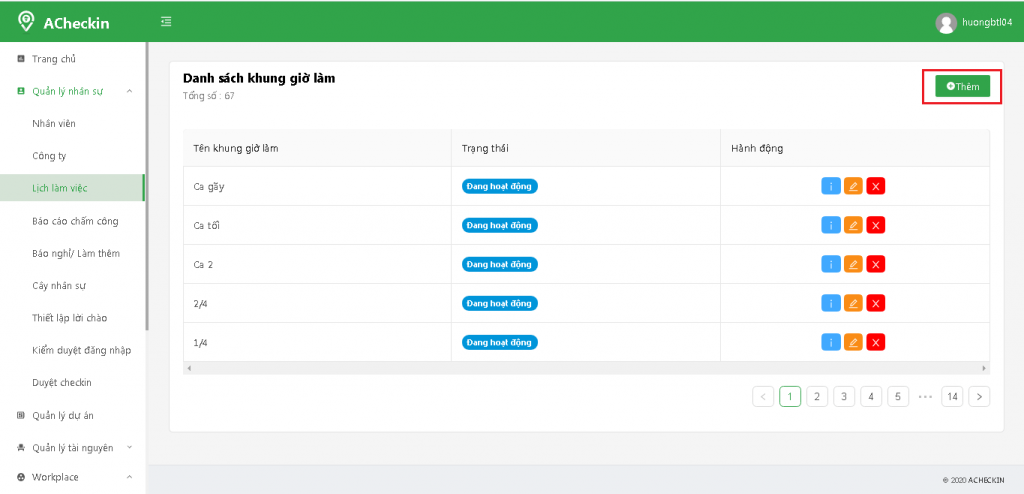Go to page 1
This screenshot has width=1024, height=494.
tap(790, 396)
